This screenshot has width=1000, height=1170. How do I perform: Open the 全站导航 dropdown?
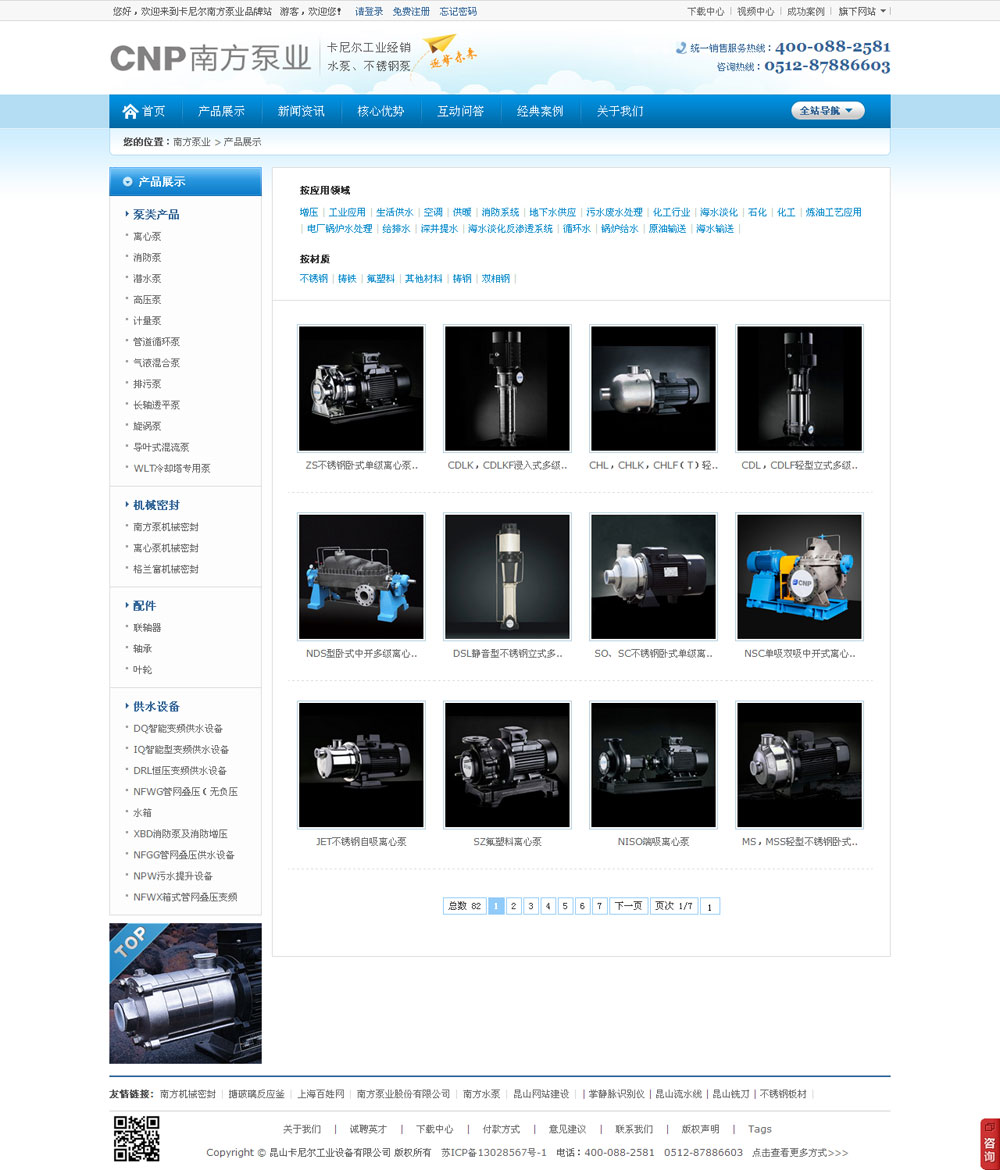827,111
